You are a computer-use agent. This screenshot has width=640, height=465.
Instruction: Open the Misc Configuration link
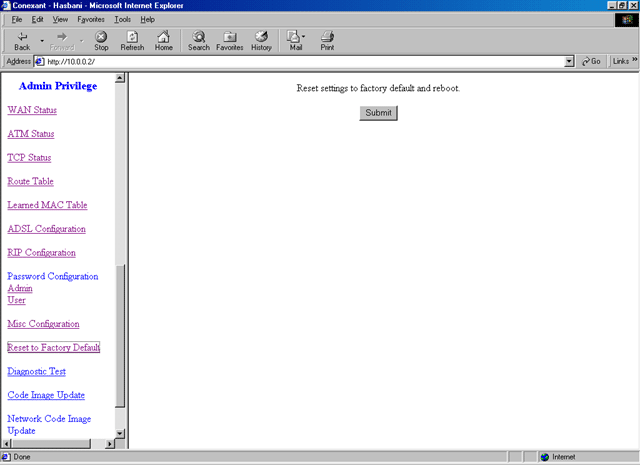coord(43,324)
